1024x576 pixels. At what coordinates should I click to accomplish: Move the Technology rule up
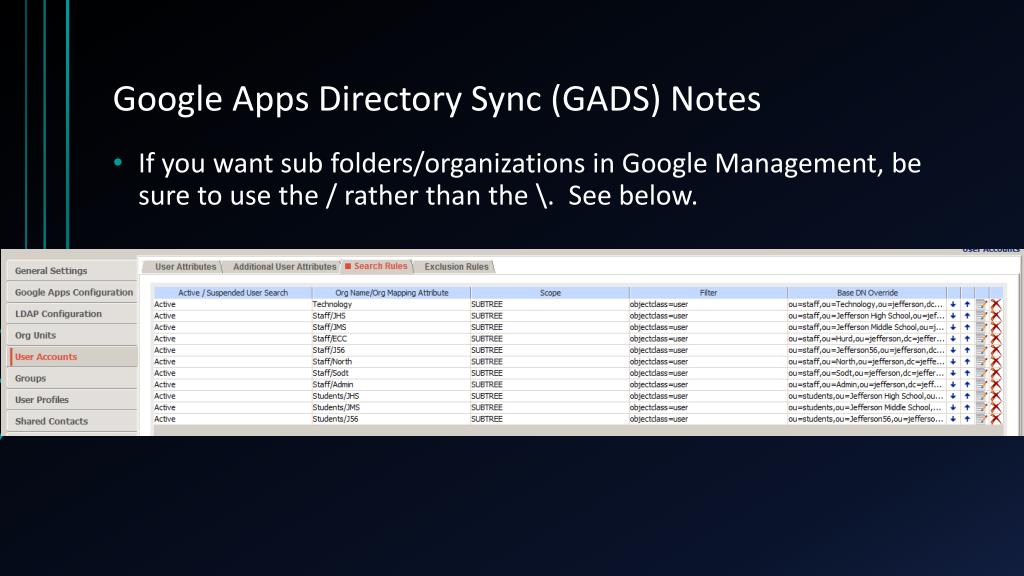pyautogui.click(x=967, y=304)
